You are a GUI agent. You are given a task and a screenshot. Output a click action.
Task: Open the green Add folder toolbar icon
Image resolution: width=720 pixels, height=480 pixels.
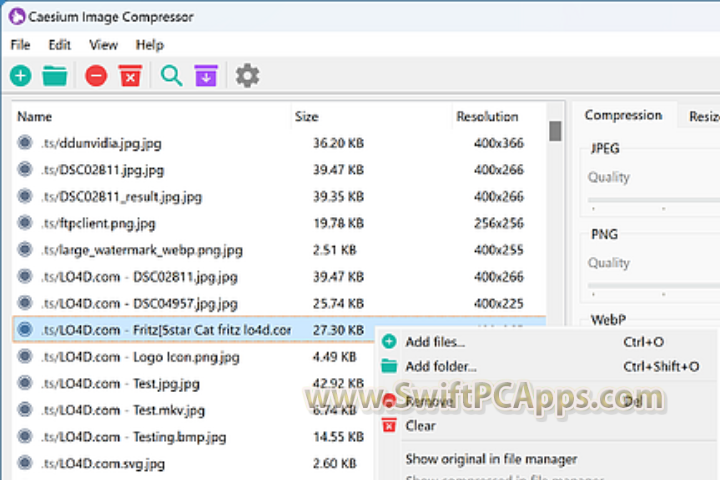55,76
